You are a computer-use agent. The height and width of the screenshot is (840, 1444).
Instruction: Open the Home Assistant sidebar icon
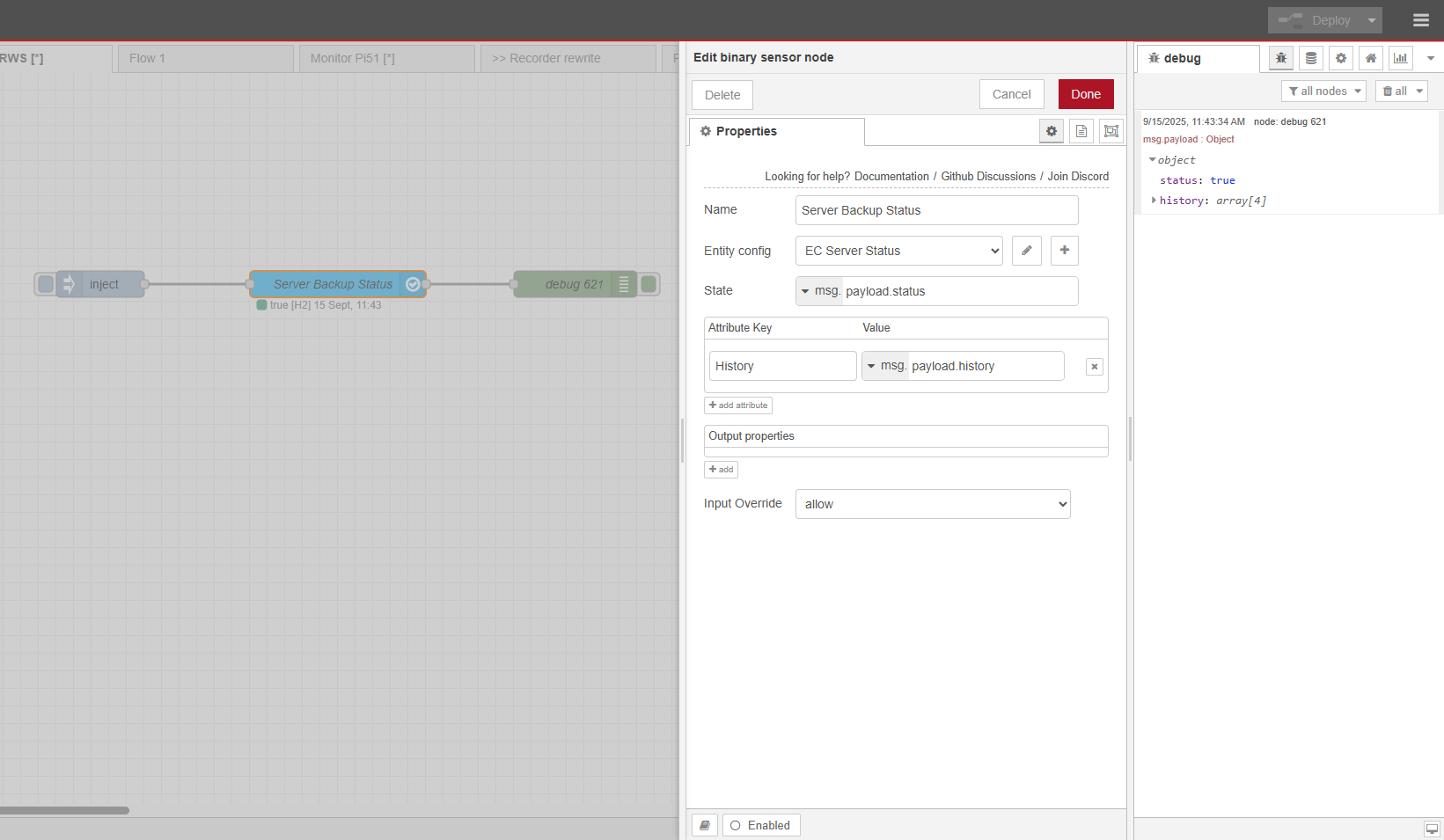pyautogui.click(x=1371, y=58)
